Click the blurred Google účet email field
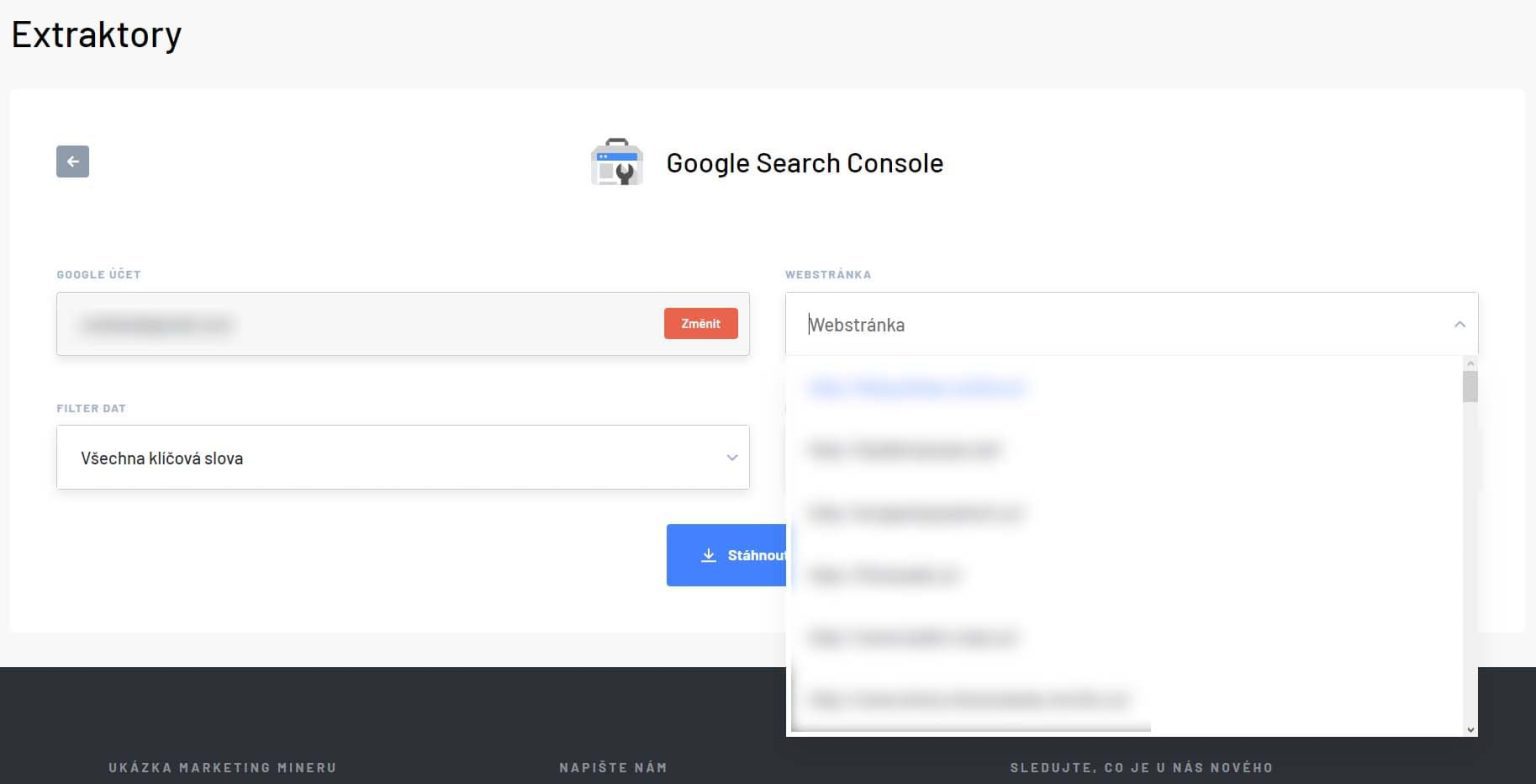1536x784 pixels. (360, 324)
